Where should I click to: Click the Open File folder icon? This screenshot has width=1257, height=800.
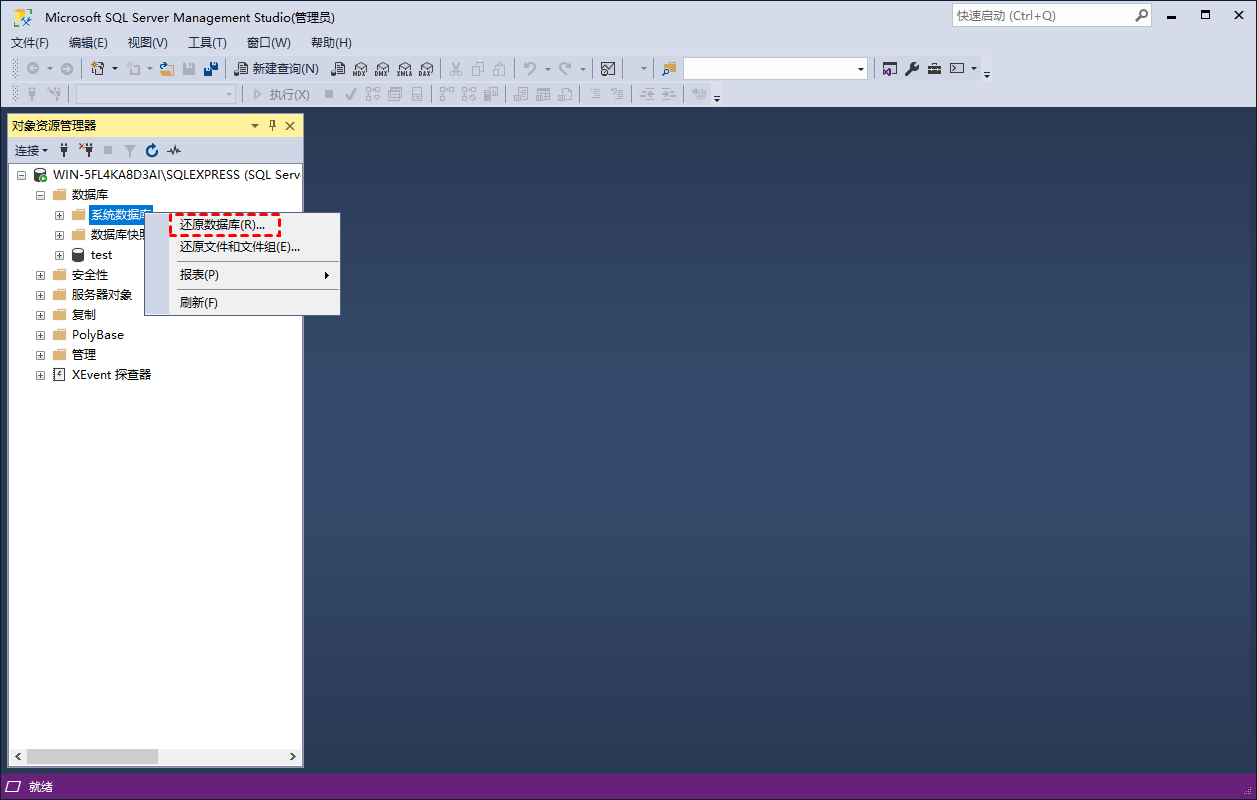pos(167,69)
